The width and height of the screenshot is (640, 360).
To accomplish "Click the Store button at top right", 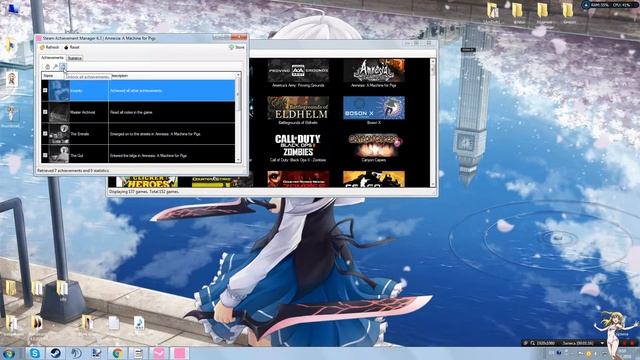I will pyautogui.click(x=237, y=47).
